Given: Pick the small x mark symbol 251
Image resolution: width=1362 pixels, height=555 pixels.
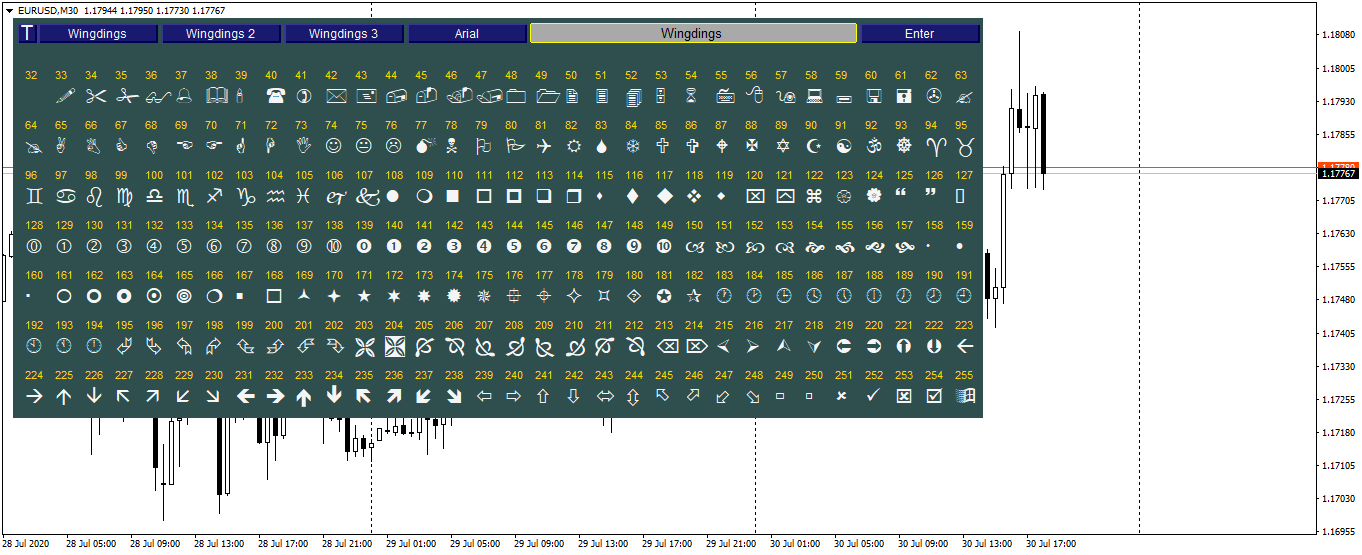Looking at the screenshot, I should pos(842,396).
